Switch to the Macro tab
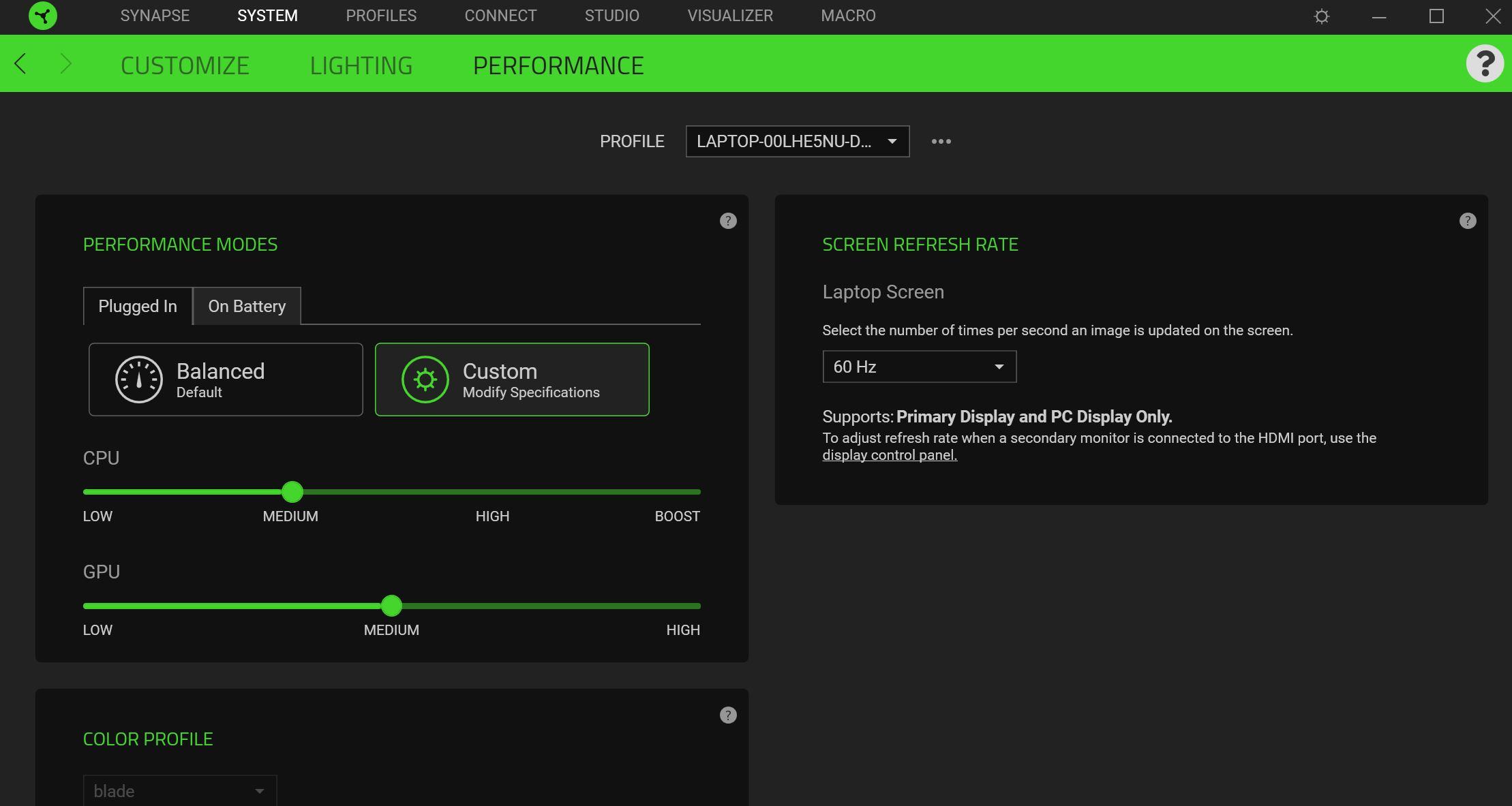 pos(848,16)
